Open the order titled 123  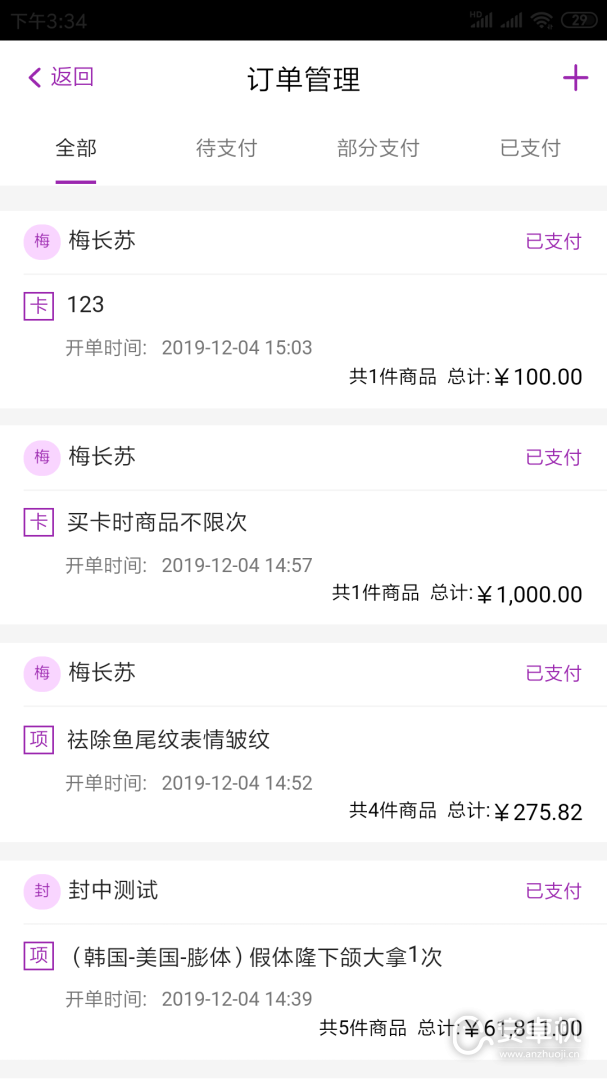point(86,305)
